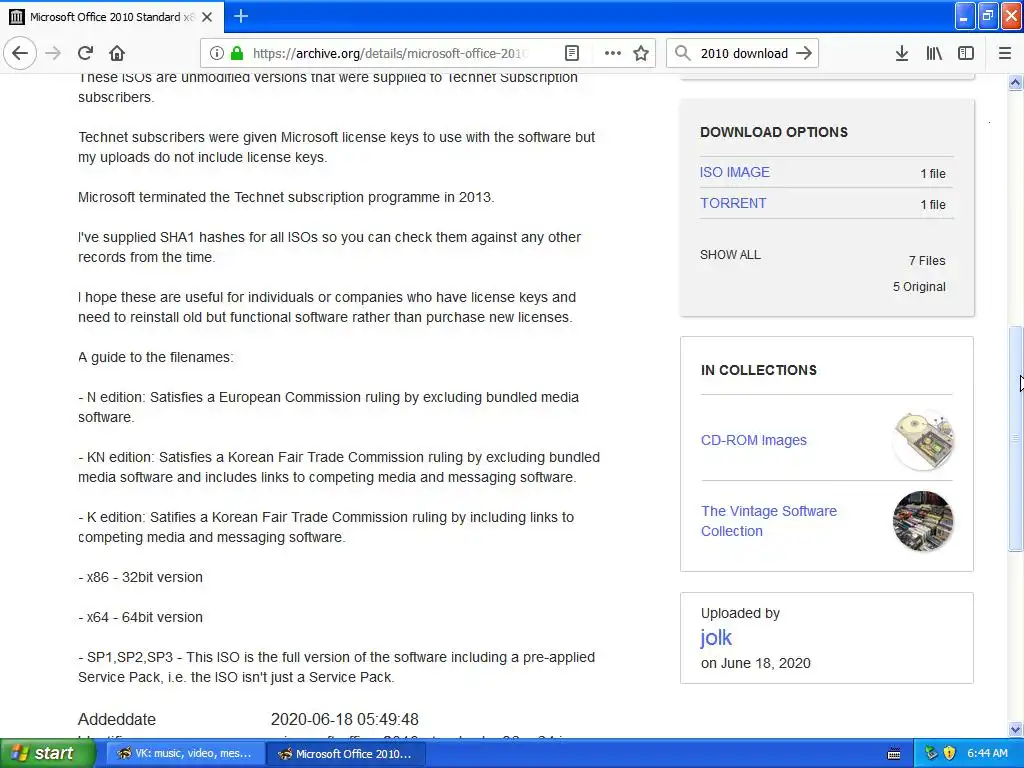The width and height of the screenshot is (1024, 768).
Task: Open the Firefox hamburger menu
Action: point(1005,53)
